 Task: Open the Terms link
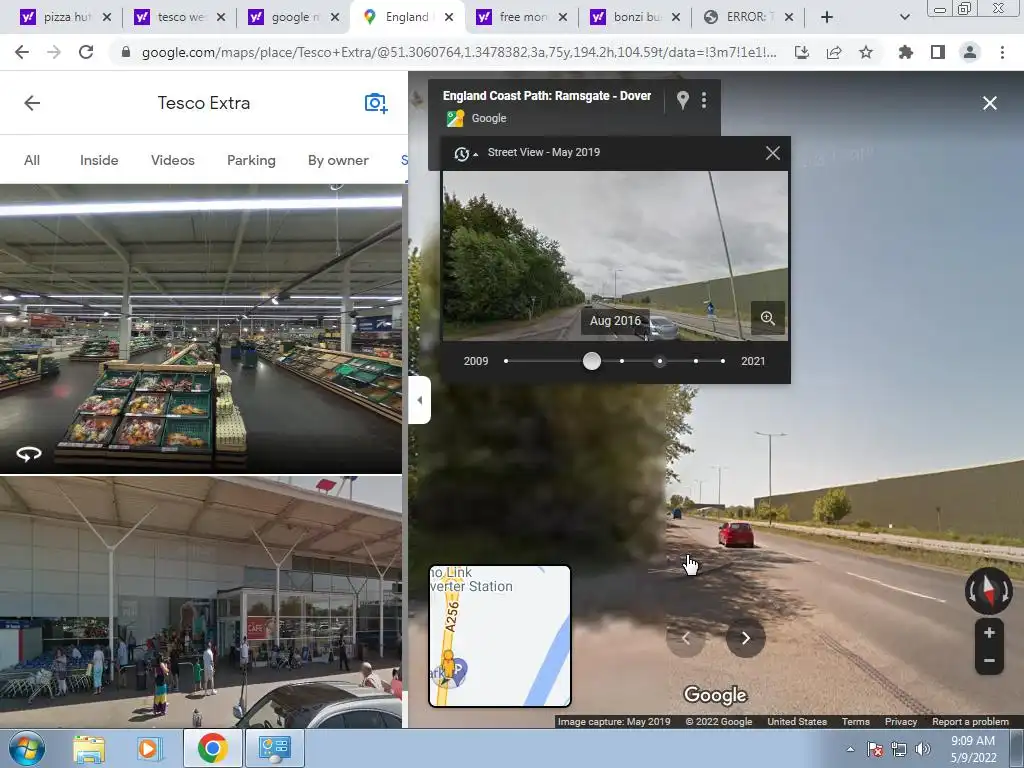point(856,722)
